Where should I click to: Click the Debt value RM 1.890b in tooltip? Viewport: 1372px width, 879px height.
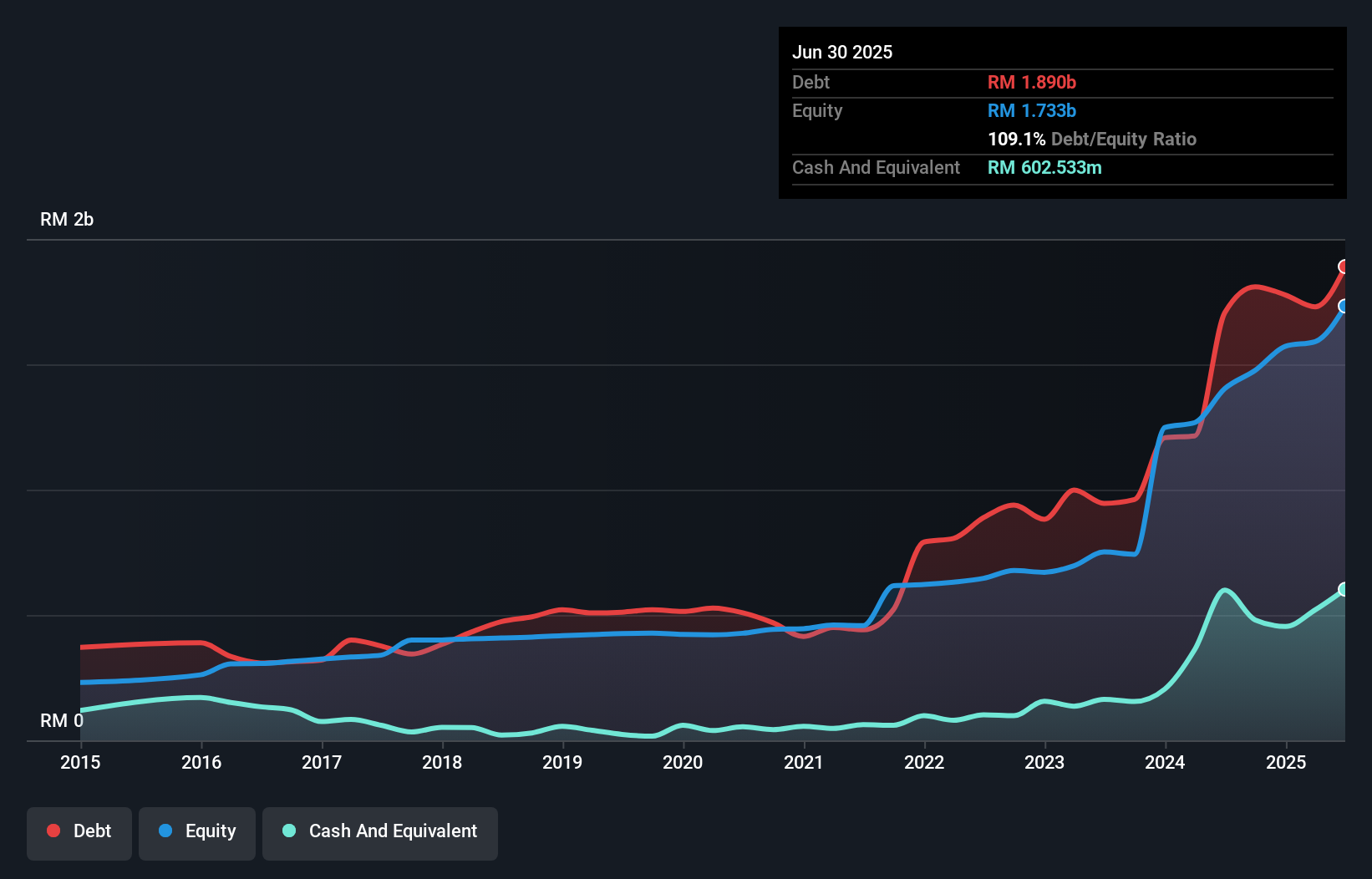click(x=1032, y=82)
